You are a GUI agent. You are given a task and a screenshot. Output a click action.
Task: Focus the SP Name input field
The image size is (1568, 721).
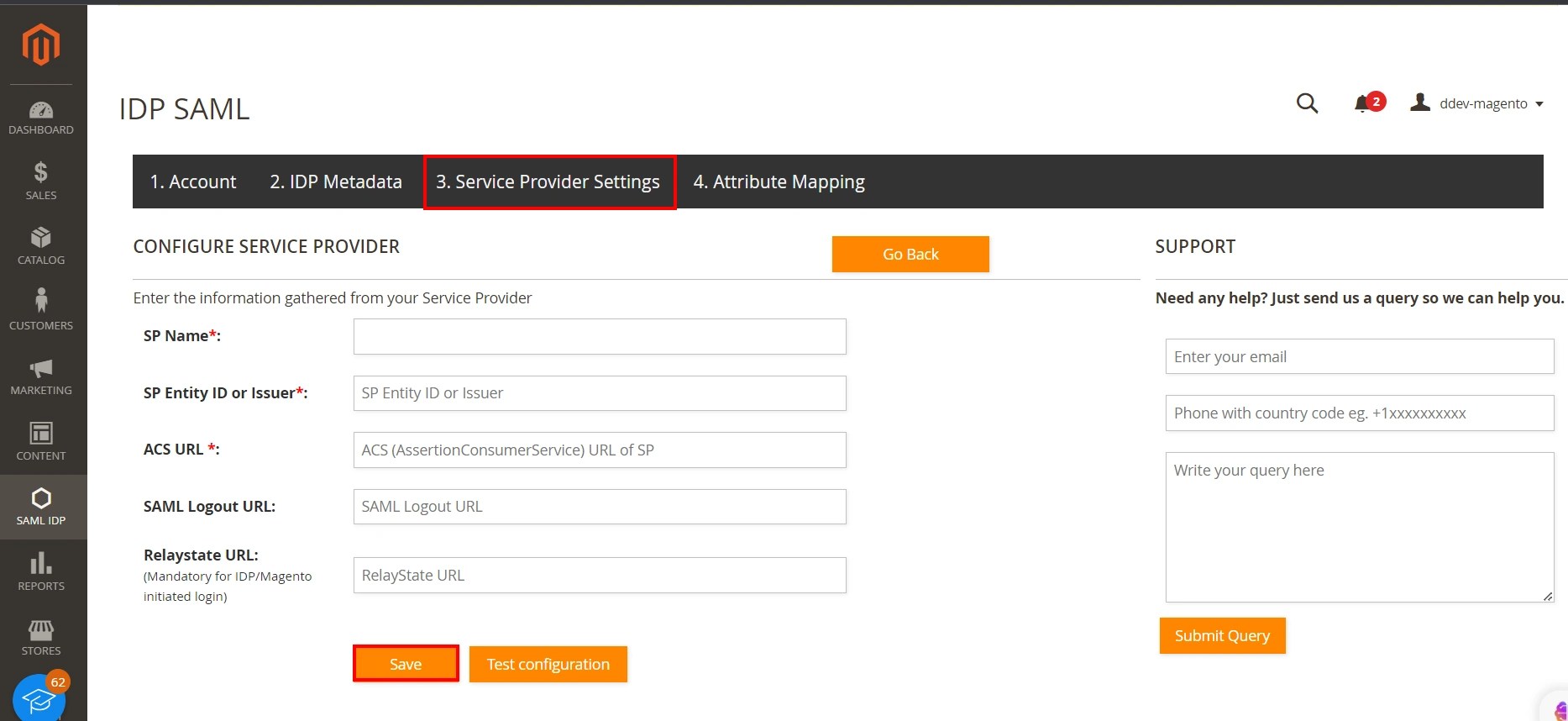[x=600, y=336]
